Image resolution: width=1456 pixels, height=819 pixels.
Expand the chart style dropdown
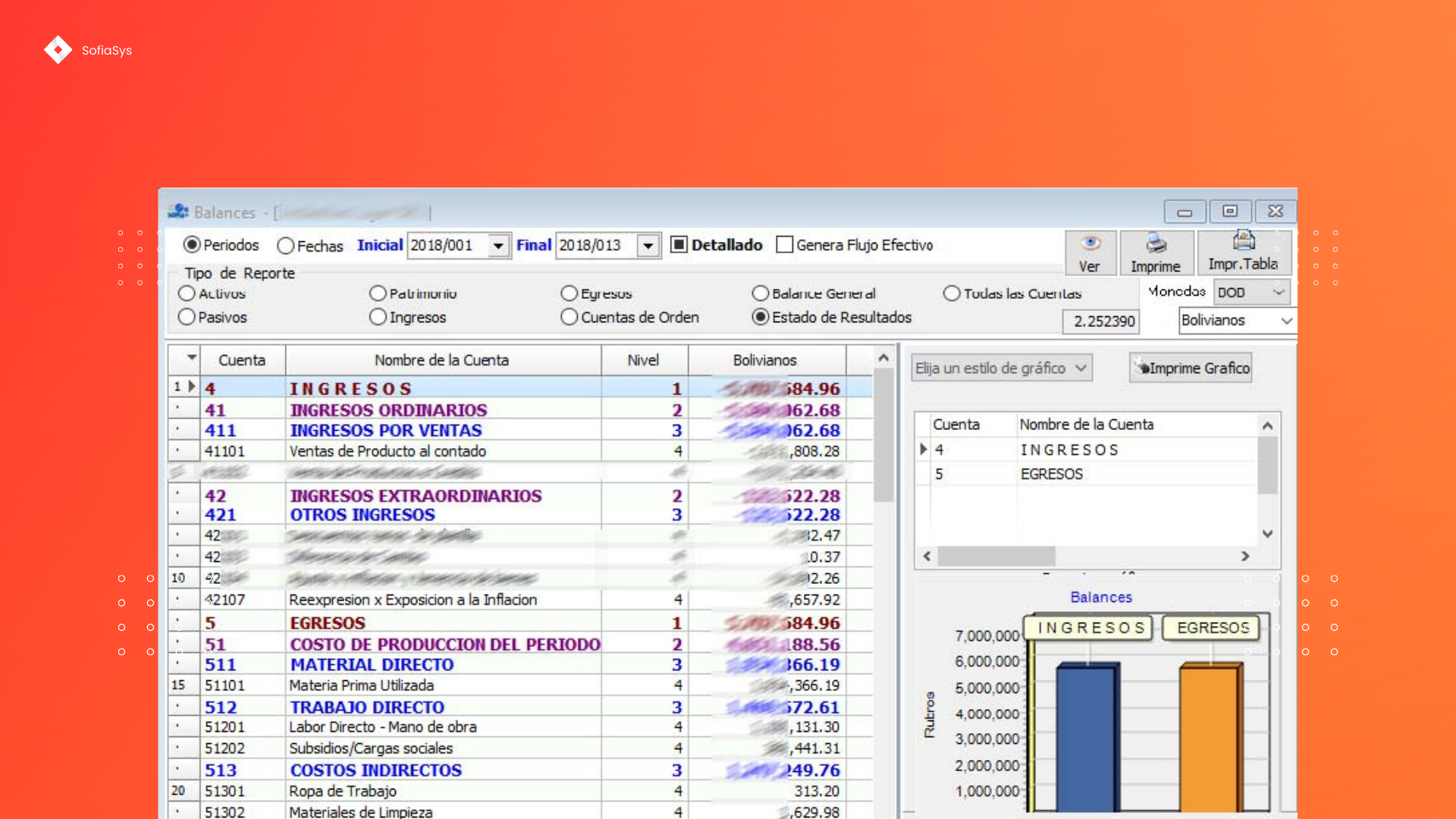[1002, 368]
